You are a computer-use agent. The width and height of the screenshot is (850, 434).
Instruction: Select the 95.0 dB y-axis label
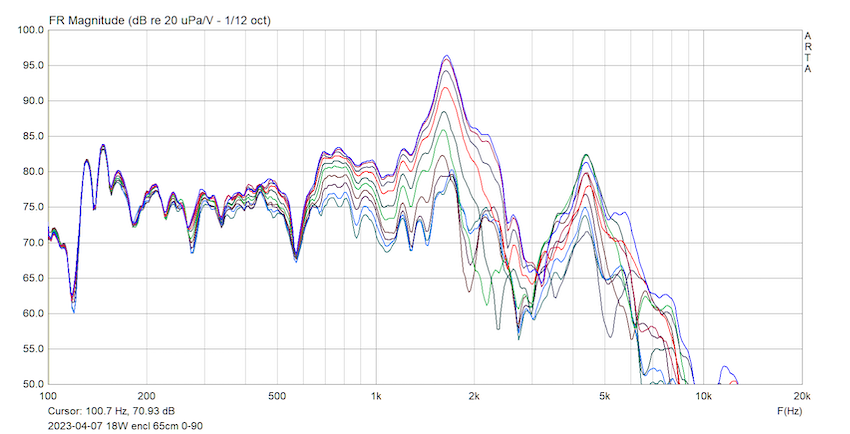point(32,66)
